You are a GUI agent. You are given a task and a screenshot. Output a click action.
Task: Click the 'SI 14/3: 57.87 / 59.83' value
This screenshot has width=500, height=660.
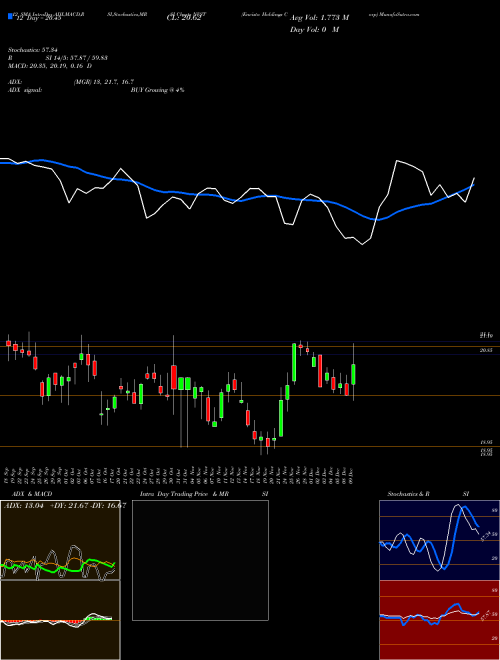pyautogui.click(x=77, y=58)
